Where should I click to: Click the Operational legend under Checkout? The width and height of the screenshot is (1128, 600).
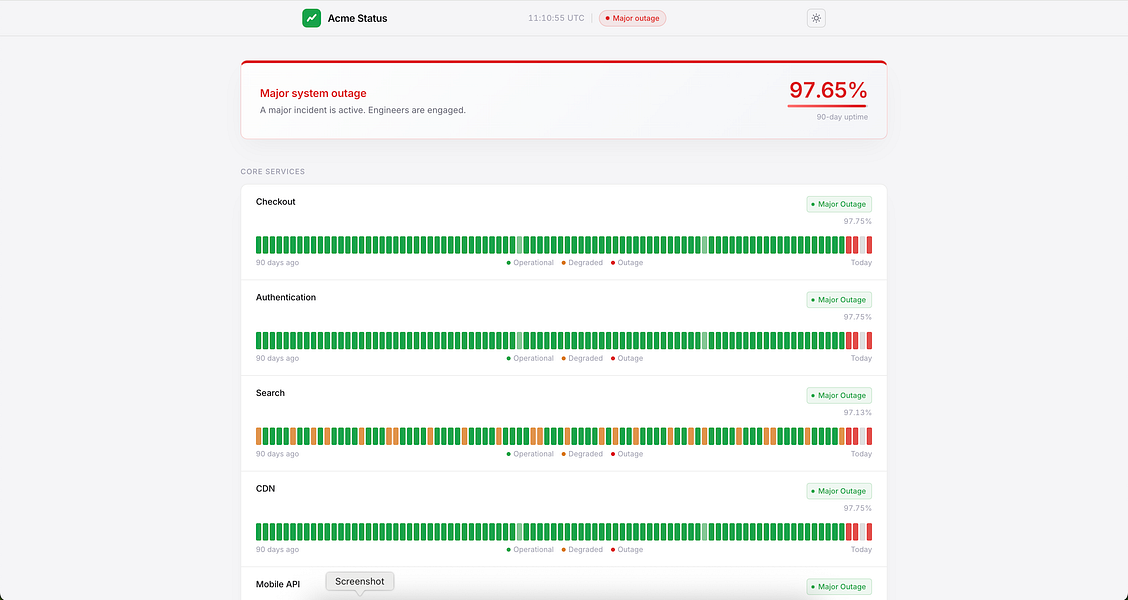(x=530, y=263)
